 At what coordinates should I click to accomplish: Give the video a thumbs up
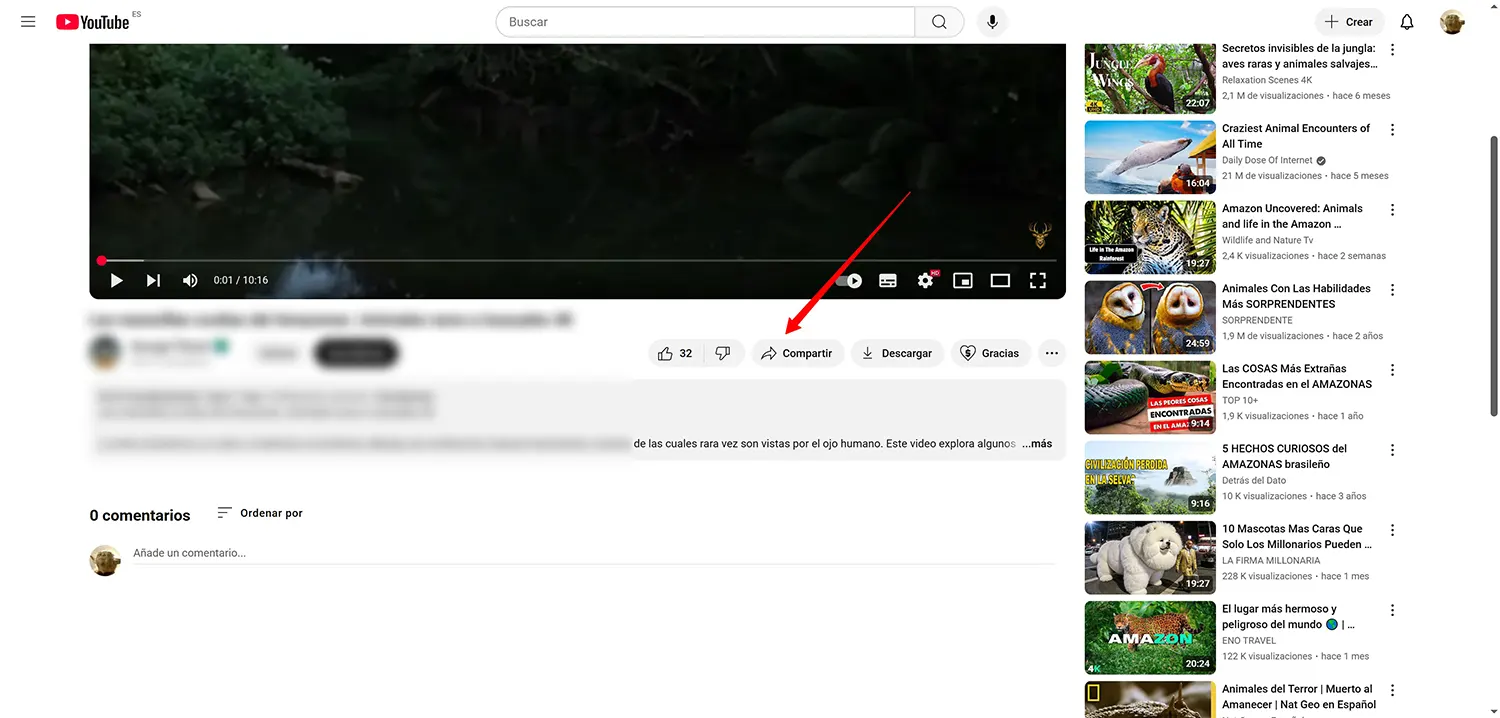click(x=665, y=353)
